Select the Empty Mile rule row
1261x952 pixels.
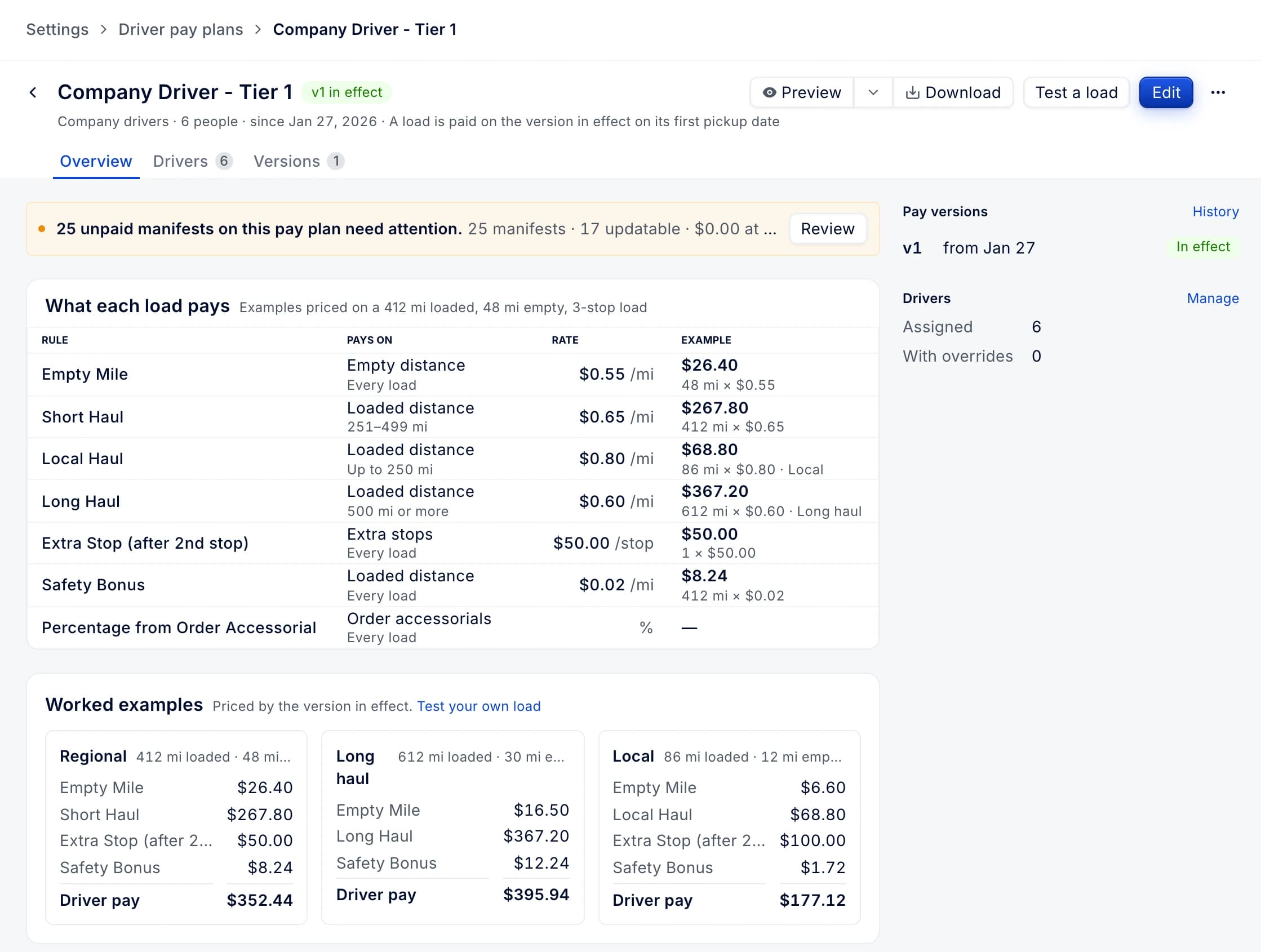click(x=453, y=375)
